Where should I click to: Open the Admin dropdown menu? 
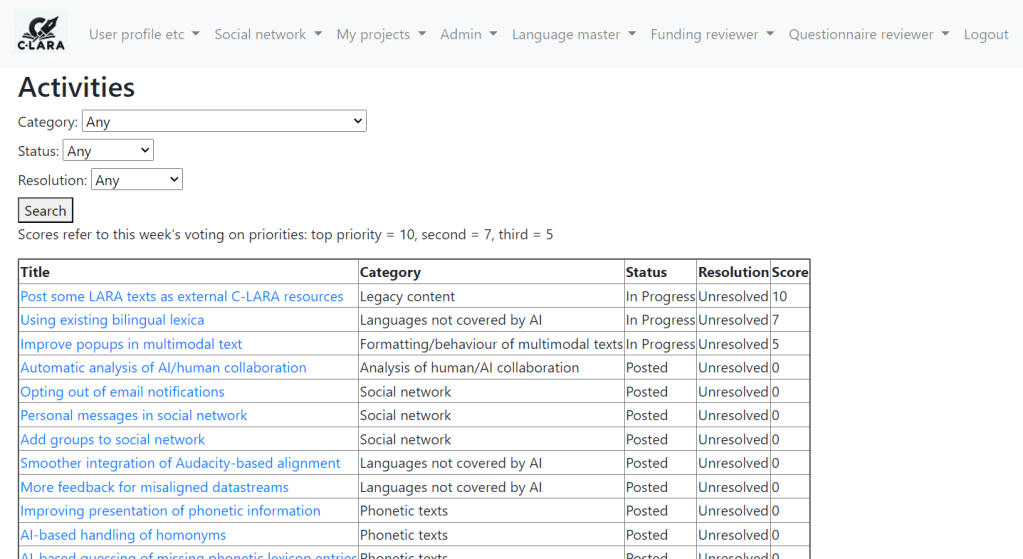pos(468,34)
